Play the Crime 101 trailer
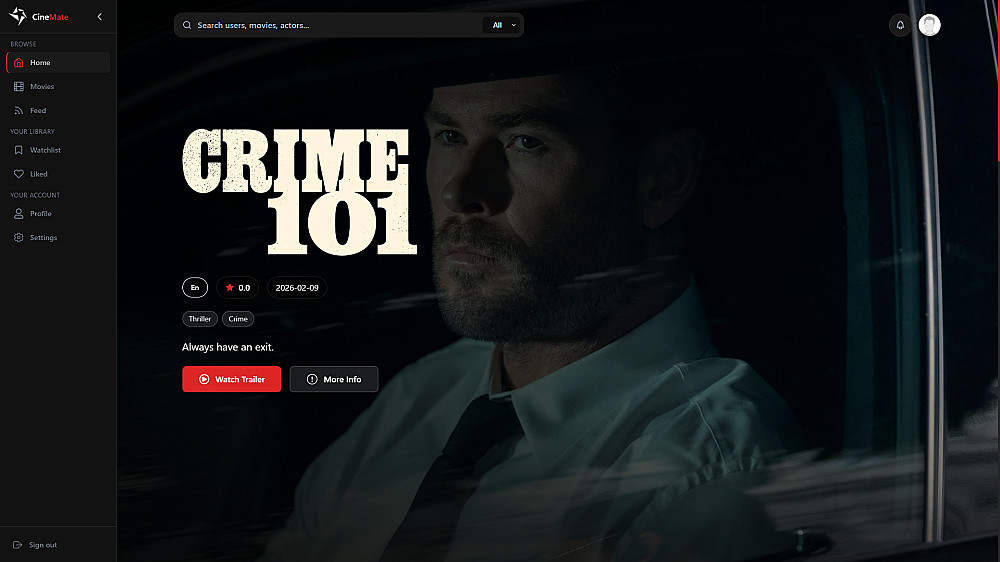The height and width of the screenshot is (562, 1000). [232, 379]
